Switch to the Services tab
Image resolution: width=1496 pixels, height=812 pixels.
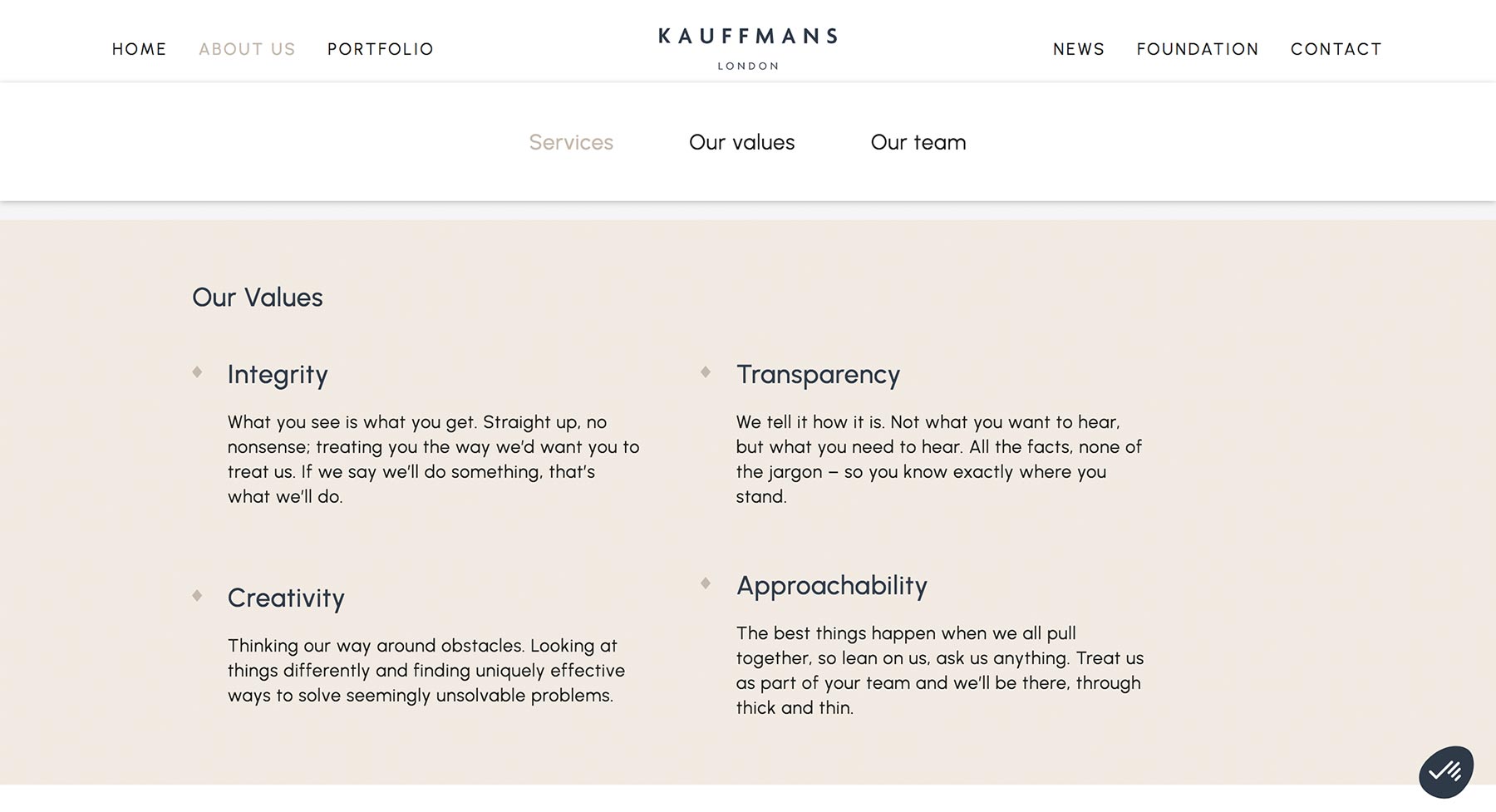pyautogui.click(x=571, y=142)
